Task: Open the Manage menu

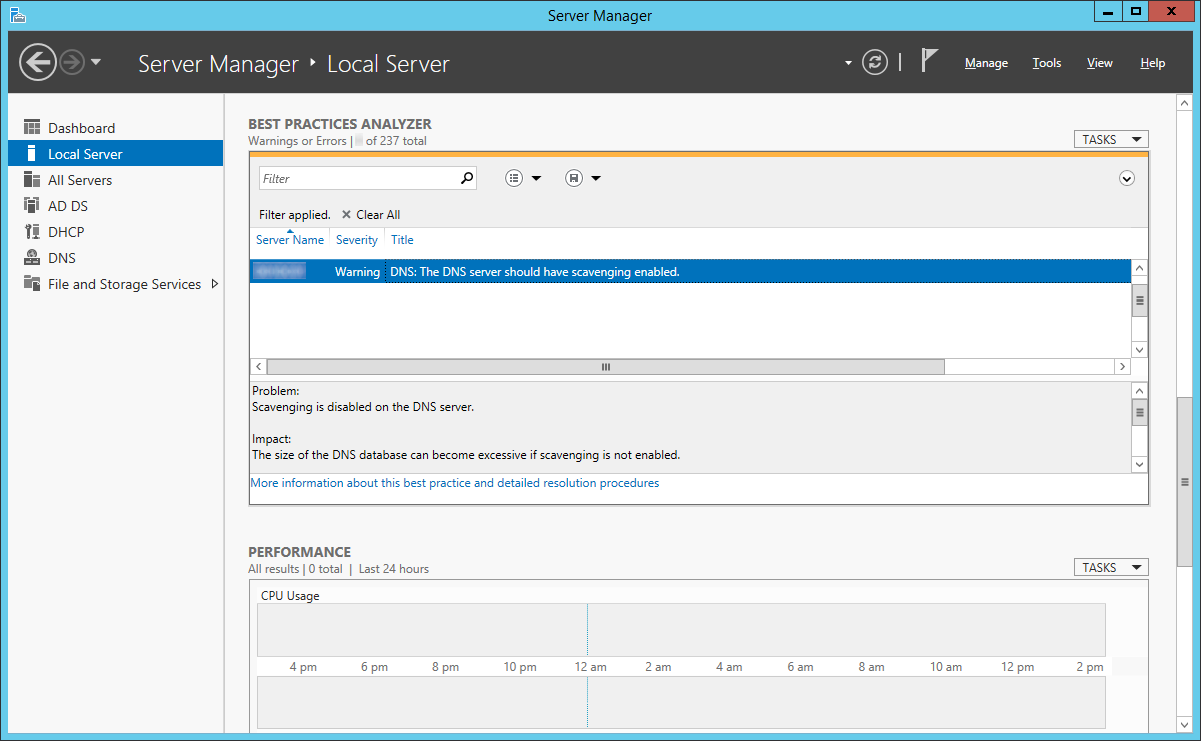Action: click(x=986, y=63)
